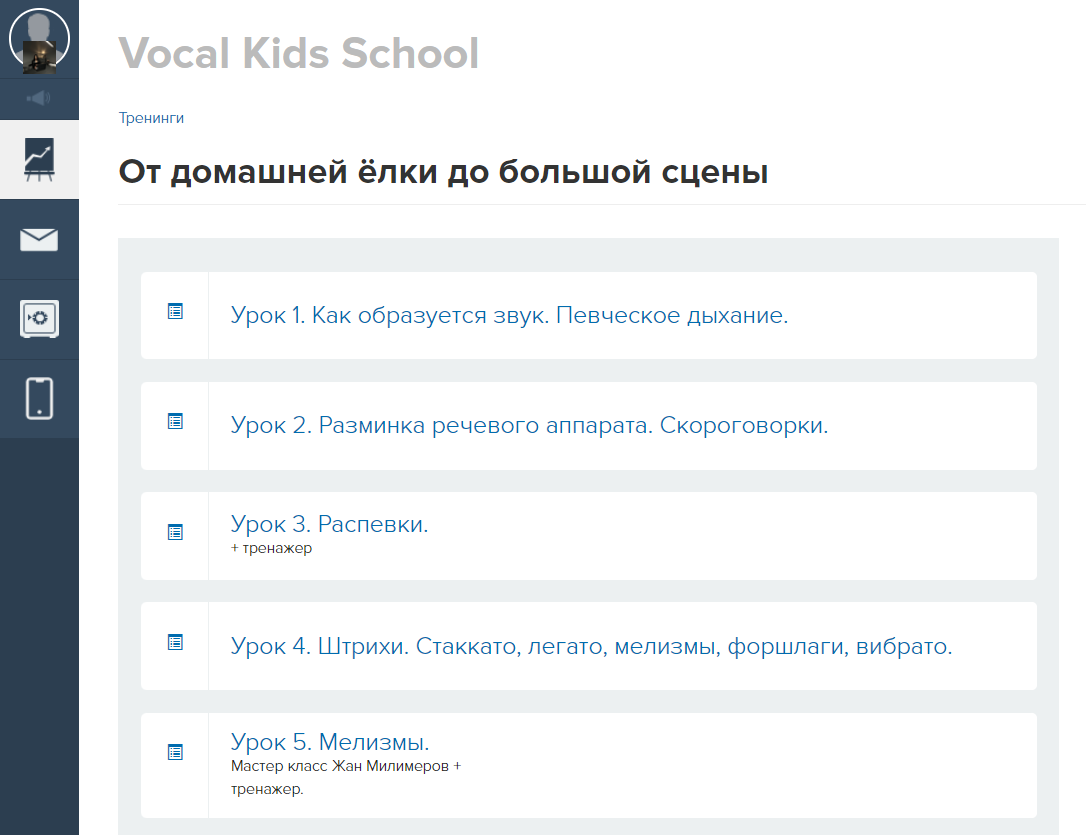The height and width of the screenshot is (835, 1086).
Task: Click the list icon beside Урок 4
Action: click(175, 642)
